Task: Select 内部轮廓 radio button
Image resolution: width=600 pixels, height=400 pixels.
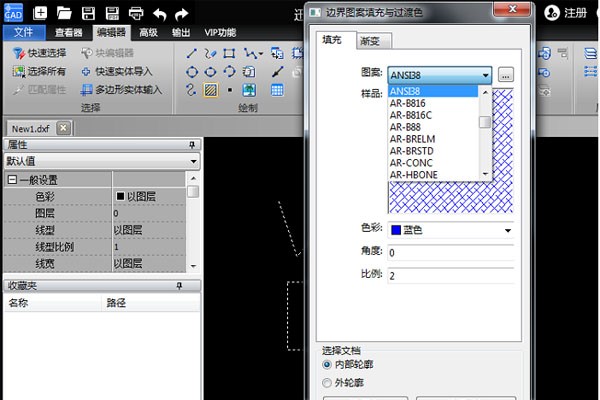Action: [329, 365]
